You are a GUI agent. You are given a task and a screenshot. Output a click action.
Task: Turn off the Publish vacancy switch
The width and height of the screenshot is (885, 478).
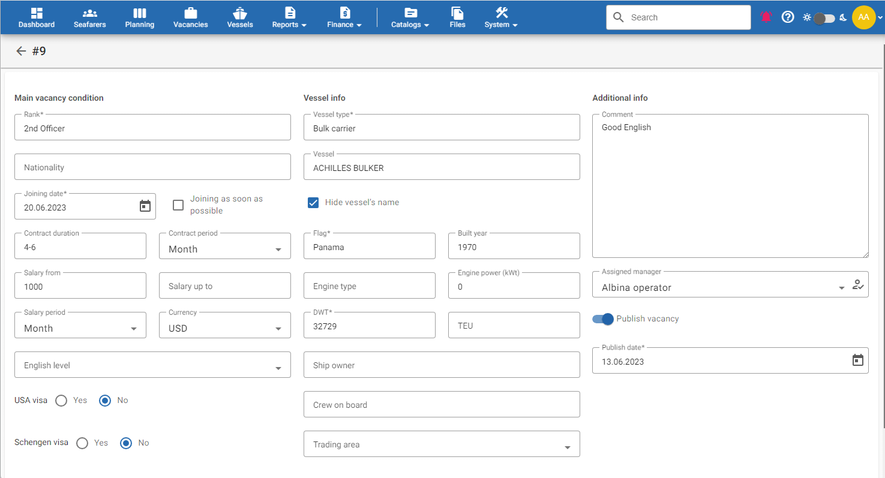[x=603, y=319]
